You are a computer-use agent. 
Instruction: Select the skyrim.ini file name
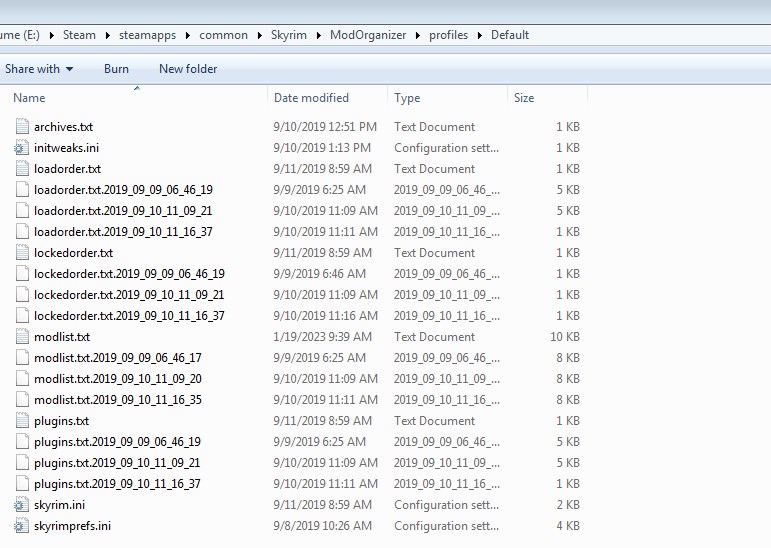59,505
